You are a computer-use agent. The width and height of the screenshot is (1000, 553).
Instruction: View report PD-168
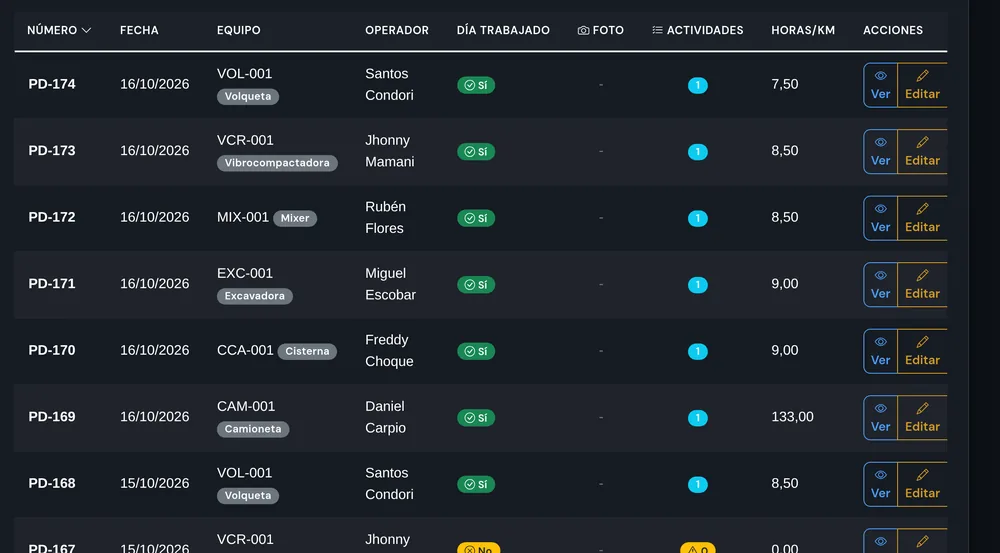880,484
